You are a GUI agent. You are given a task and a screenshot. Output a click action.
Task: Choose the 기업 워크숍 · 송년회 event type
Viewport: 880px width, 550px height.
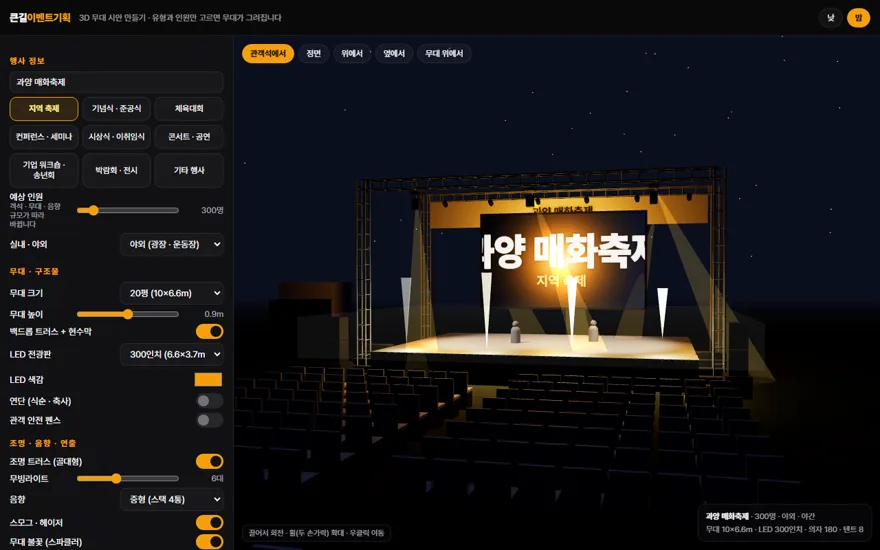(44, 170)
